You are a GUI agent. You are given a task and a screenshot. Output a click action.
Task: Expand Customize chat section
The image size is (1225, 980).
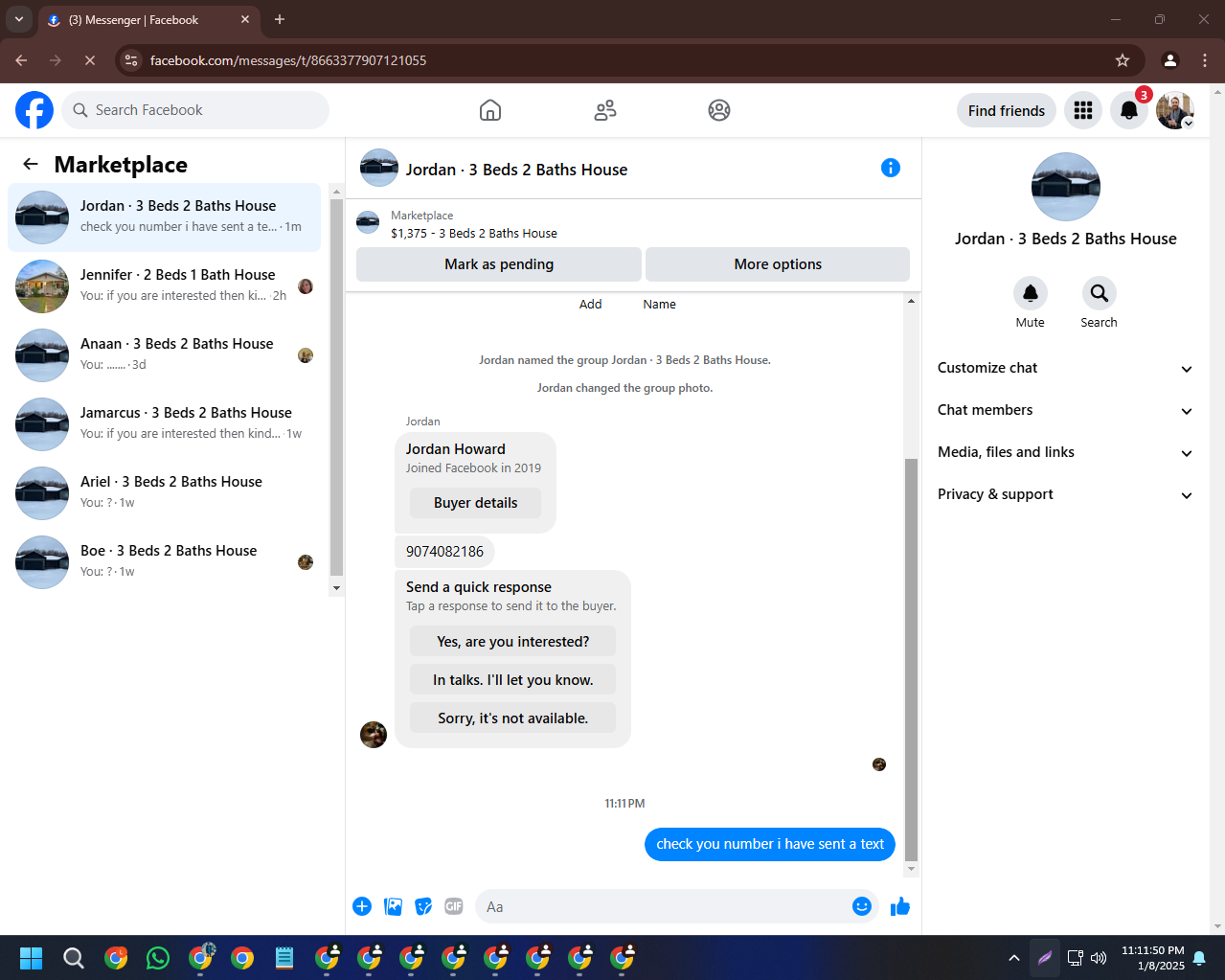(x=1065, y=368)
